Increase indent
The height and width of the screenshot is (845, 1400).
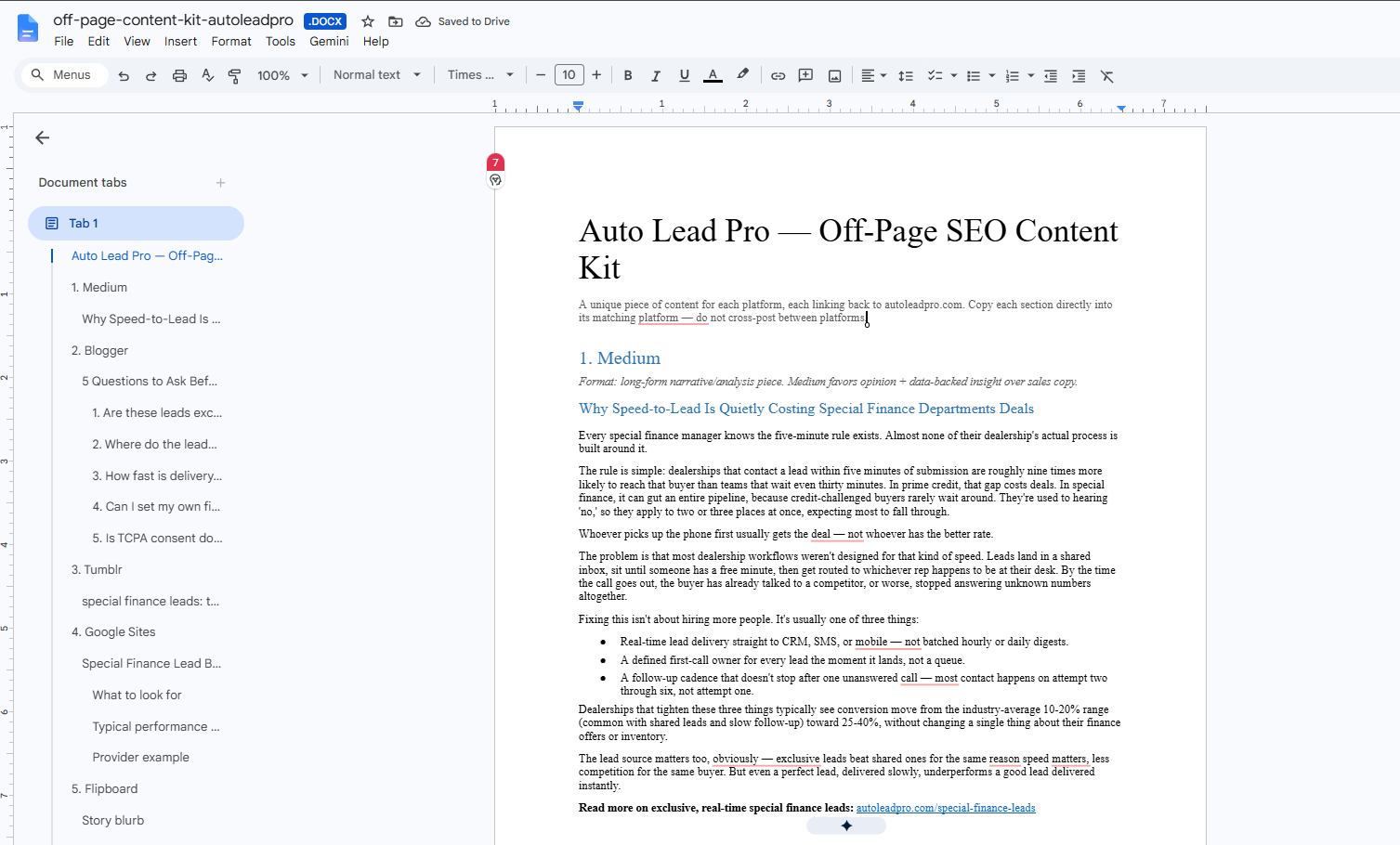(1079, 75)
